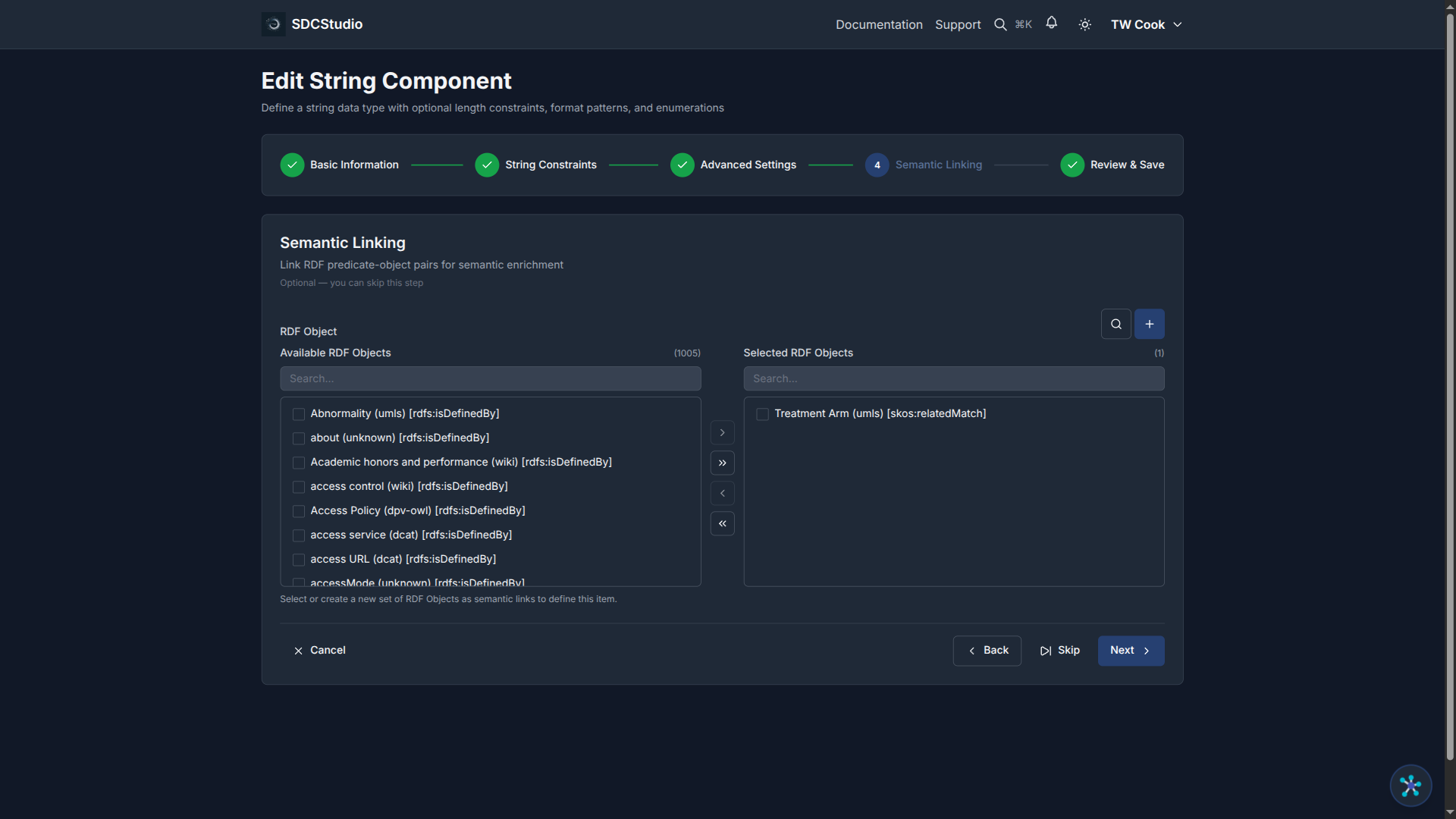Open the Documentation link

[x=879, y=25]
